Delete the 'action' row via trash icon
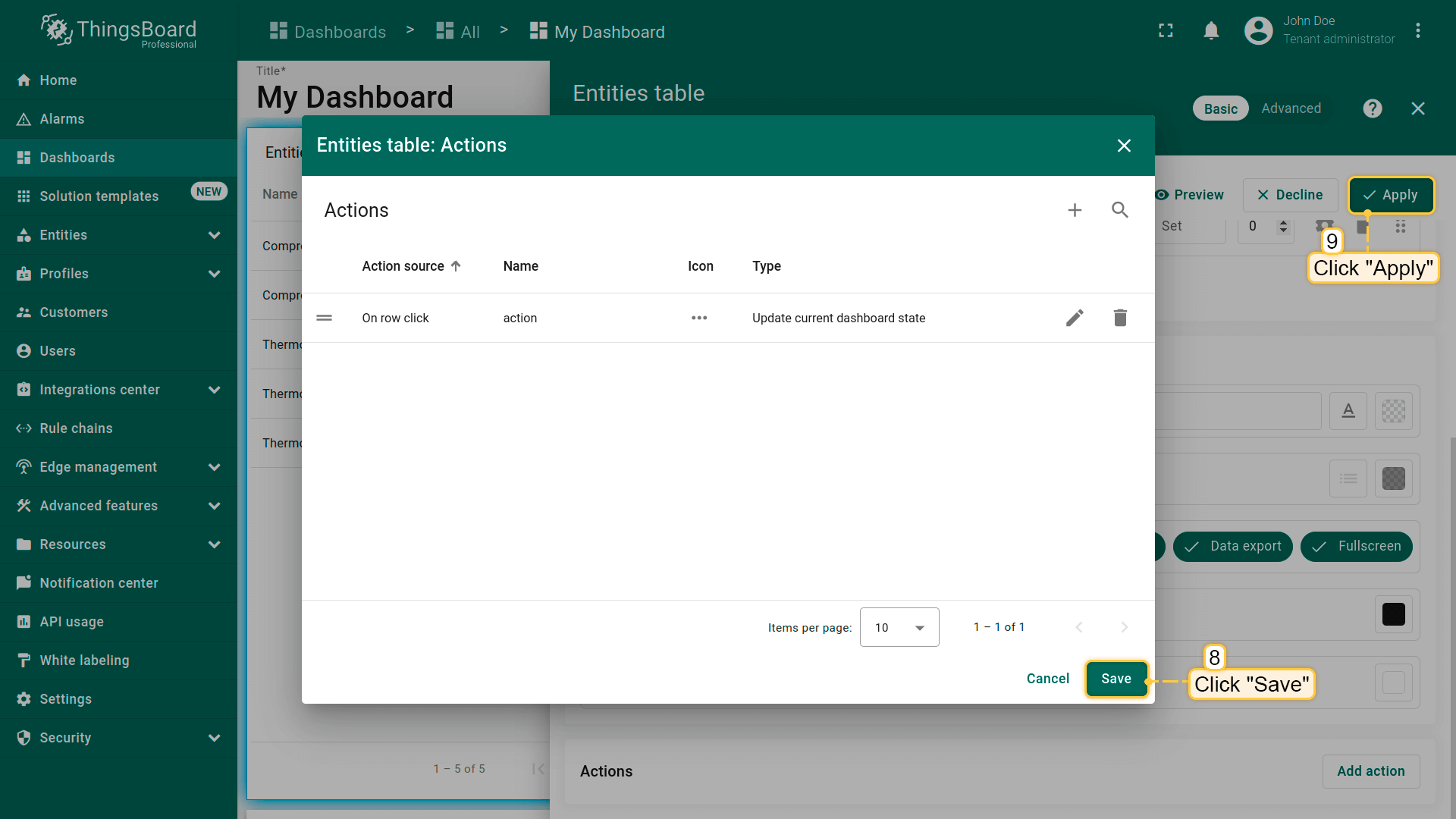 pos(1120,318)
